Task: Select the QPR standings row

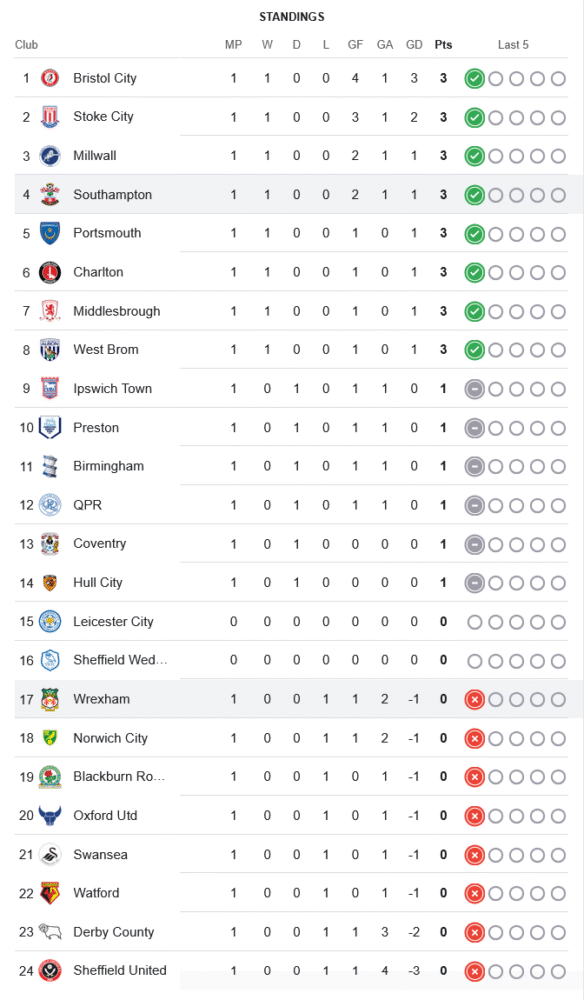Action: click(291, 505)
